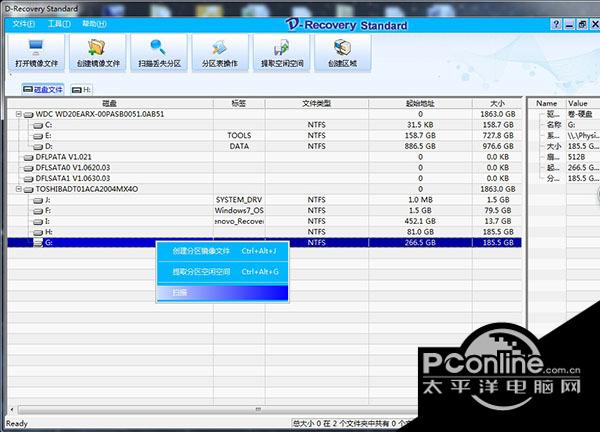The image size is (600, 432).
Task: Choose 扫描 in the context menu
Action: point(223,293)
